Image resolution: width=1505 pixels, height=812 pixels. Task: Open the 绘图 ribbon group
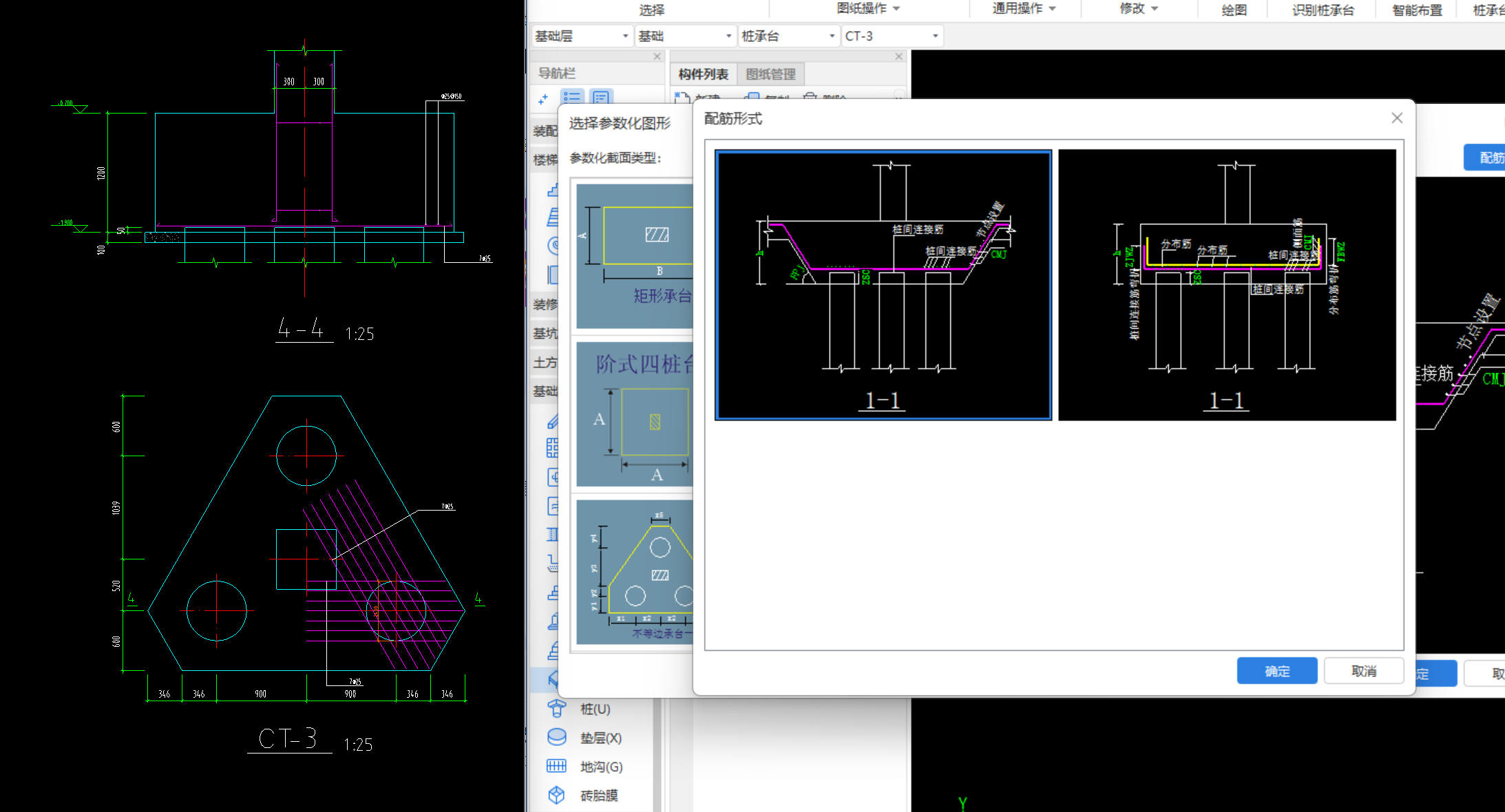coord(1234,10)
